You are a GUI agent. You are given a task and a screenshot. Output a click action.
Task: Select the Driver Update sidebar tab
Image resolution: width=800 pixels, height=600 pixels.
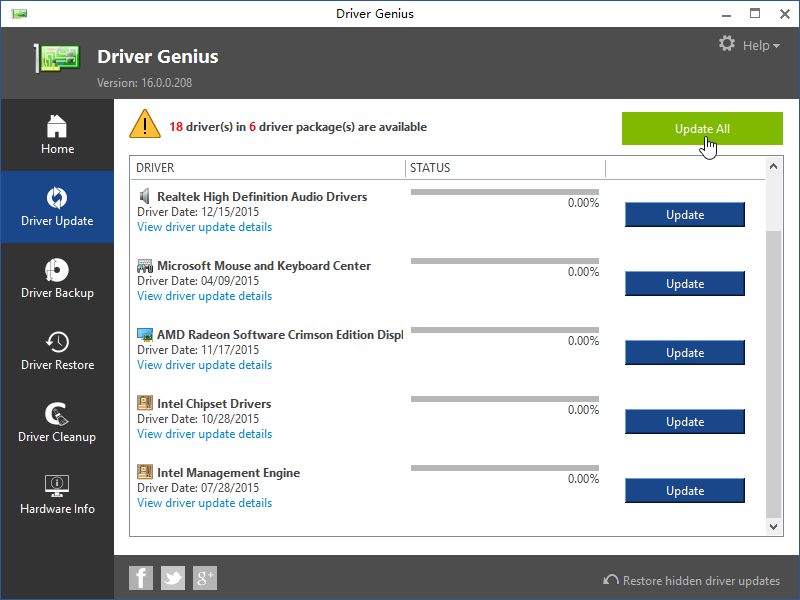[x=57, y=207]
